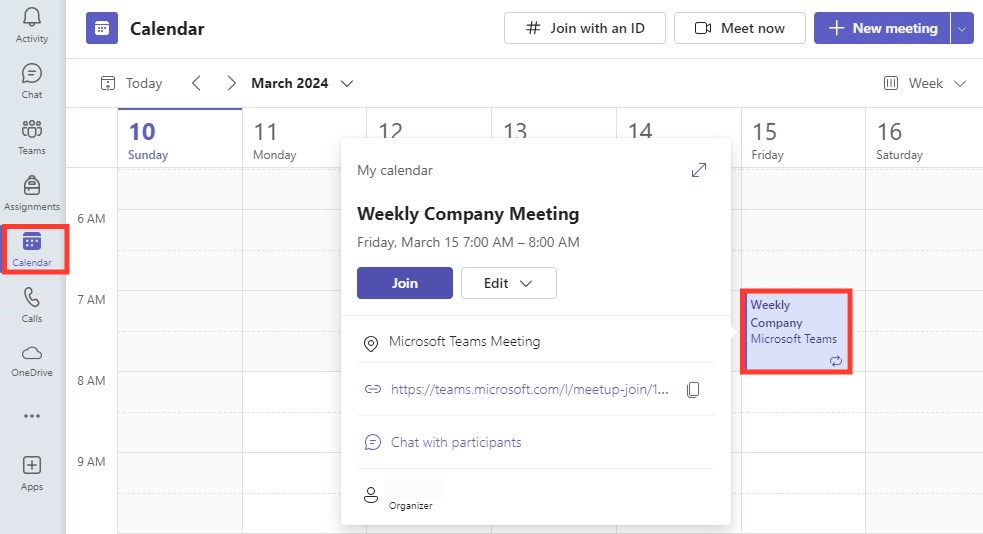Open the Week view dropdown

point(925,83)
